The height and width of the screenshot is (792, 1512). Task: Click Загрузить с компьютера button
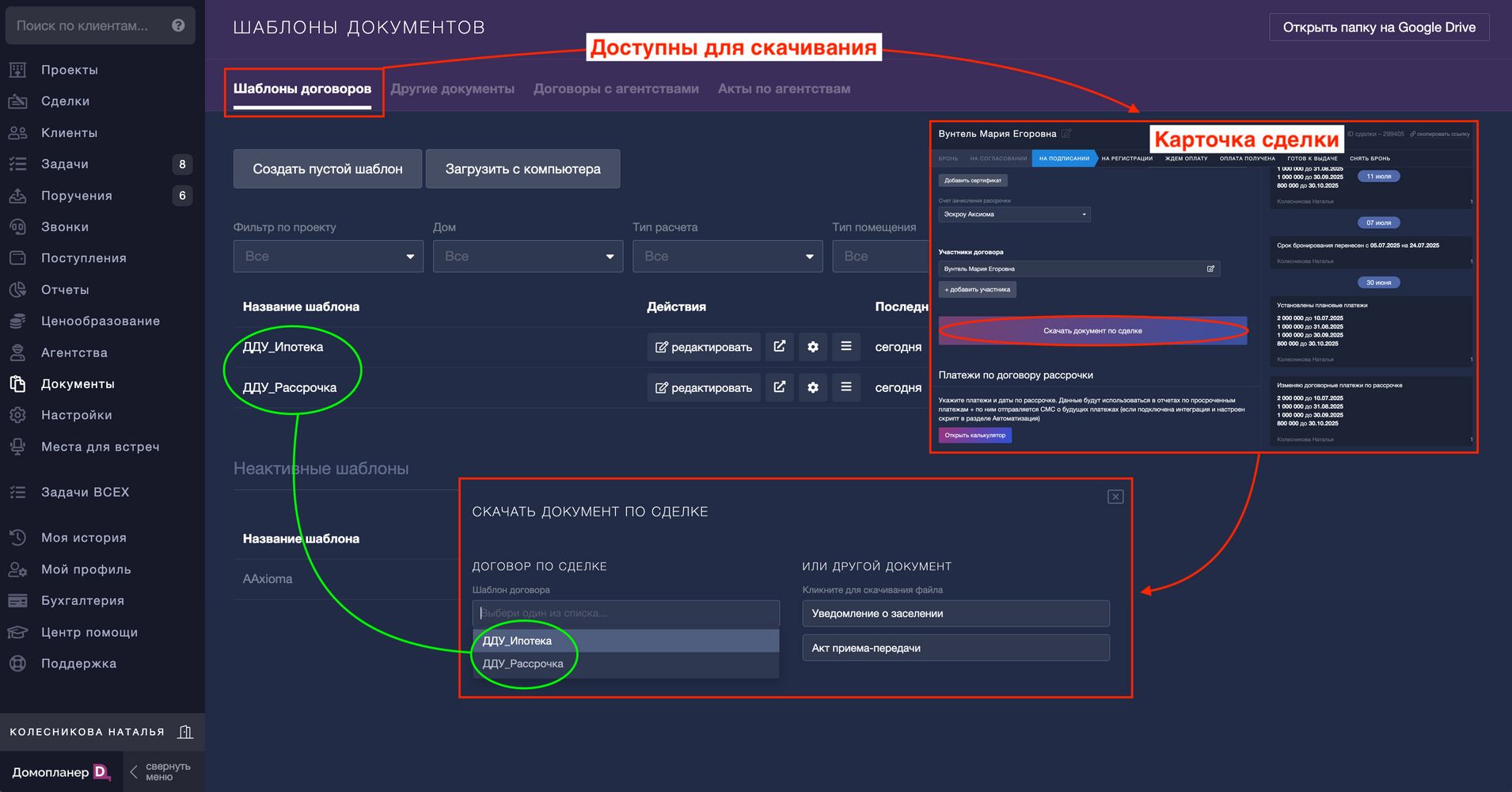tap(522, 169)
